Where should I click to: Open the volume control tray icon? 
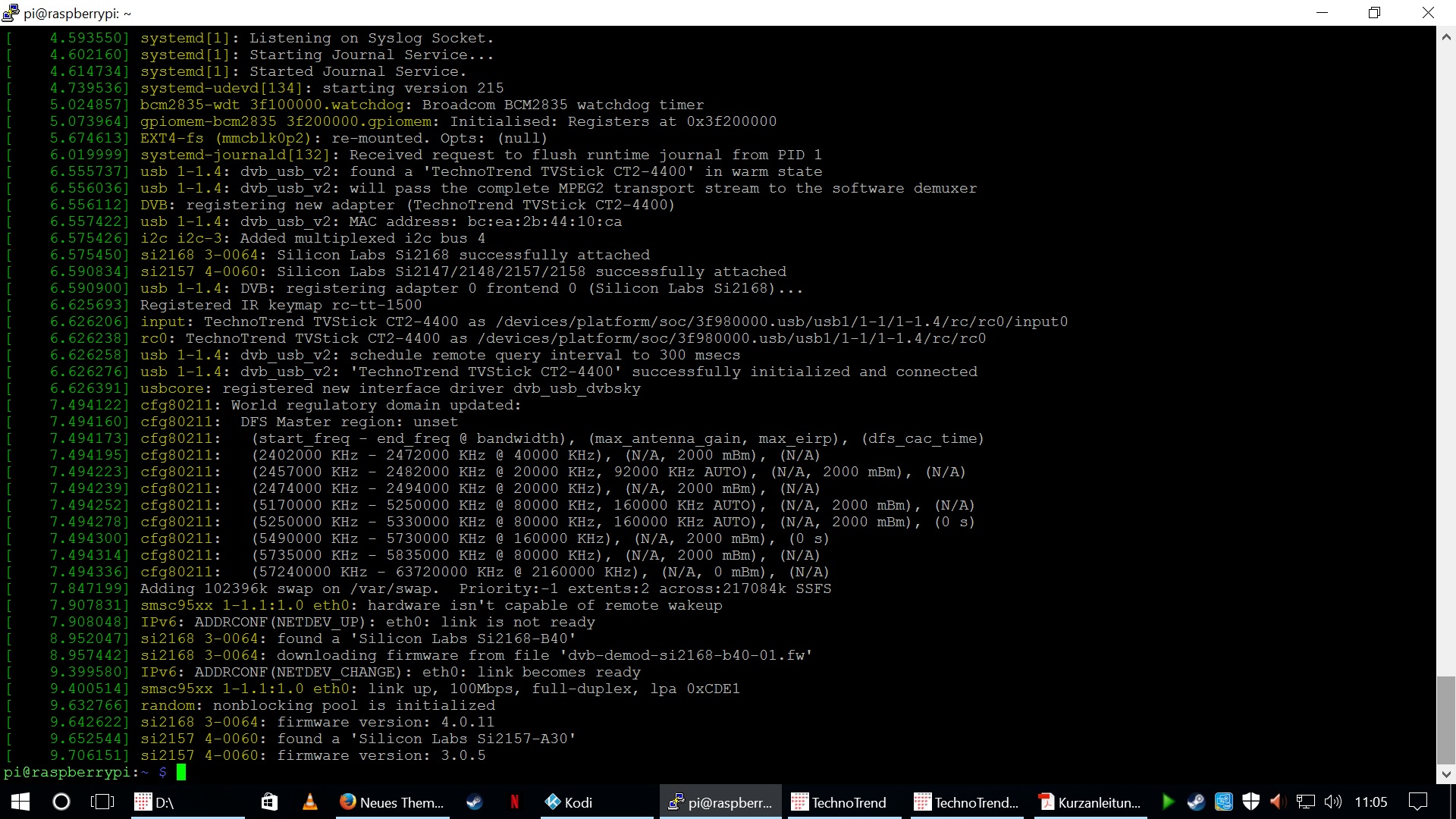(x=1332, y=802)
